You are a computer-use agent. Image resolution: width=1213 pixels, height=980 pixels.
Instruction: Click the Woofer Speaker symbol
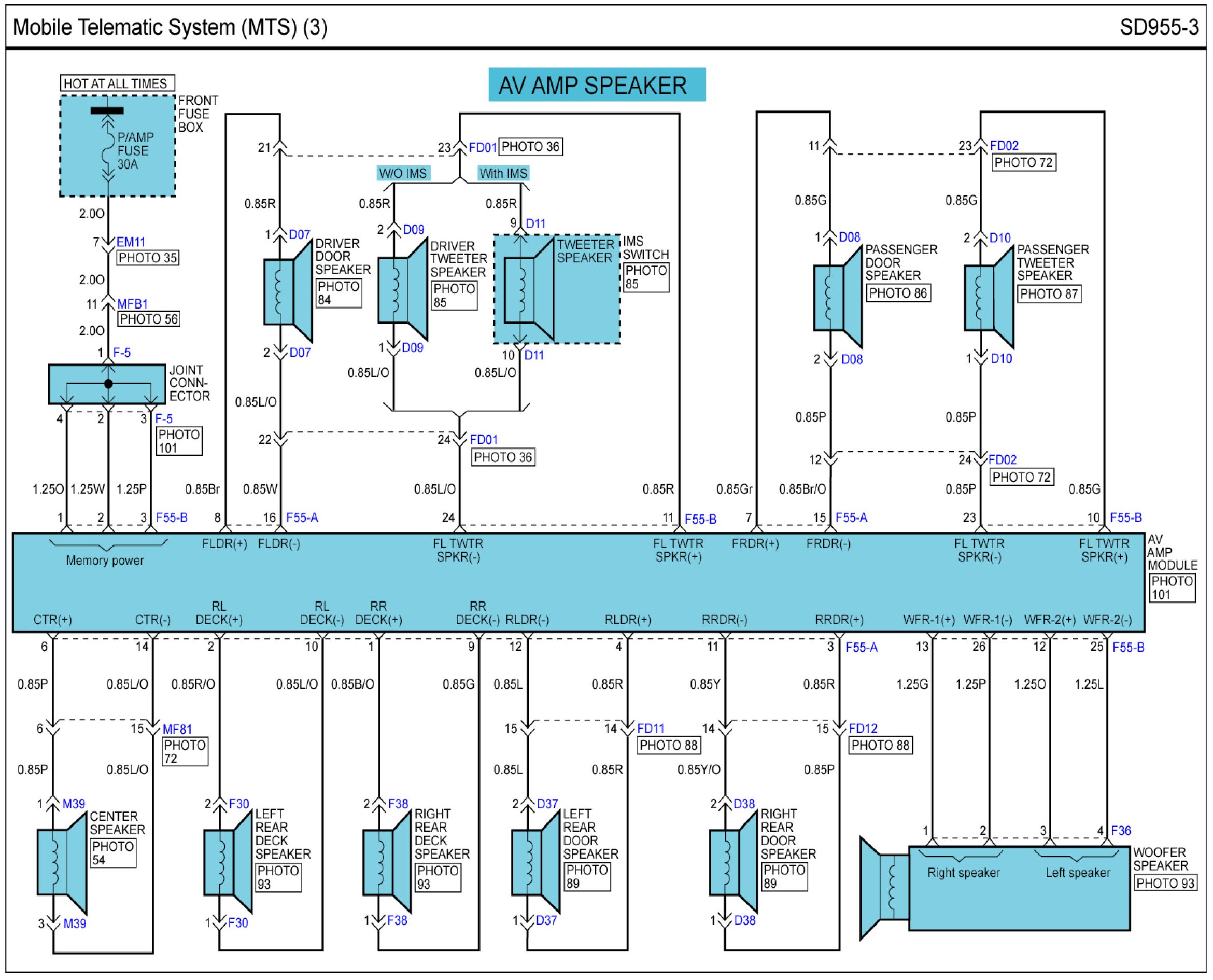click(x=995, y=888)
